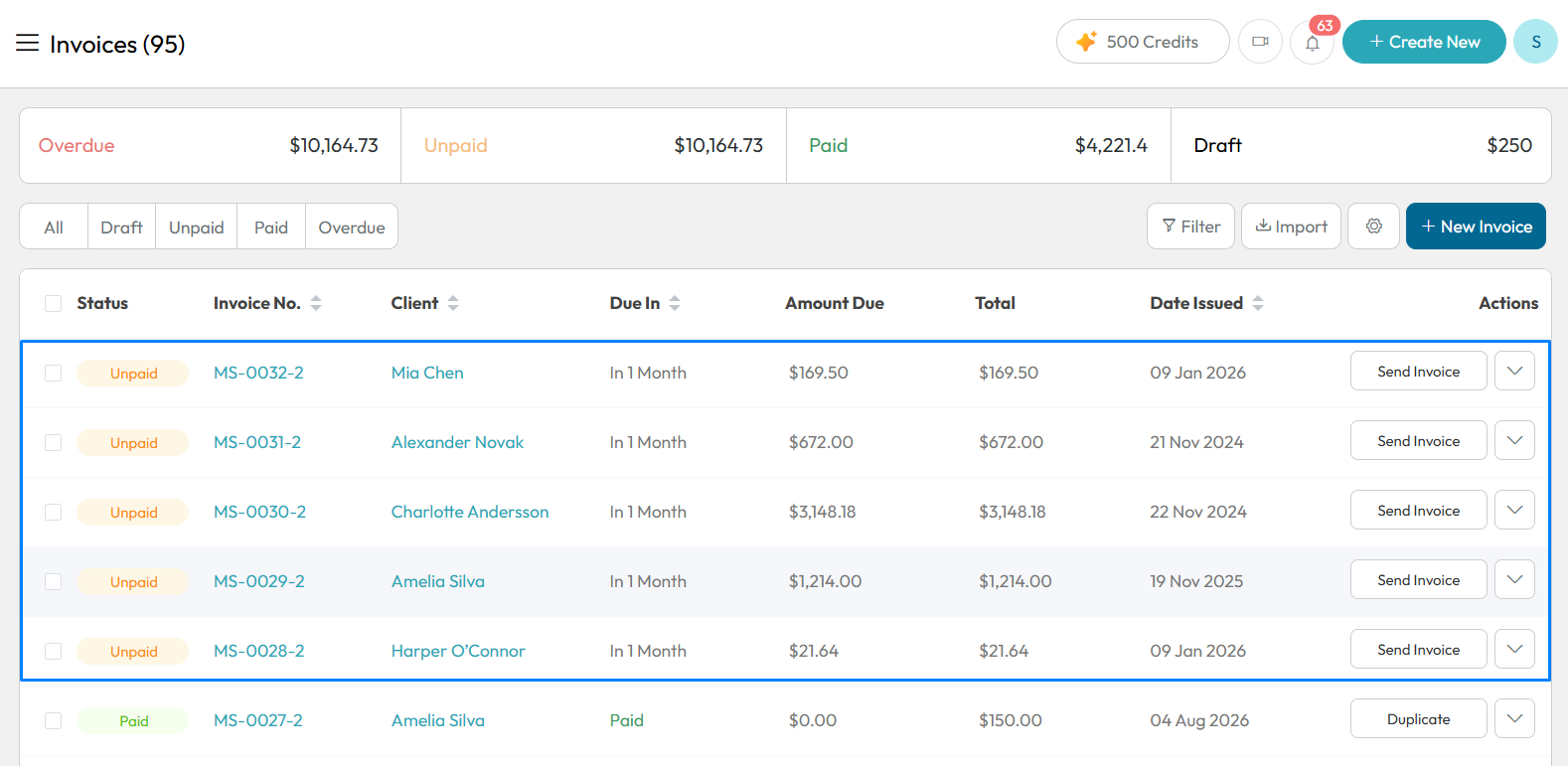Open client Alexander Novak
The height and width of the screenshot is (766, 1568).
click(457, 442)
